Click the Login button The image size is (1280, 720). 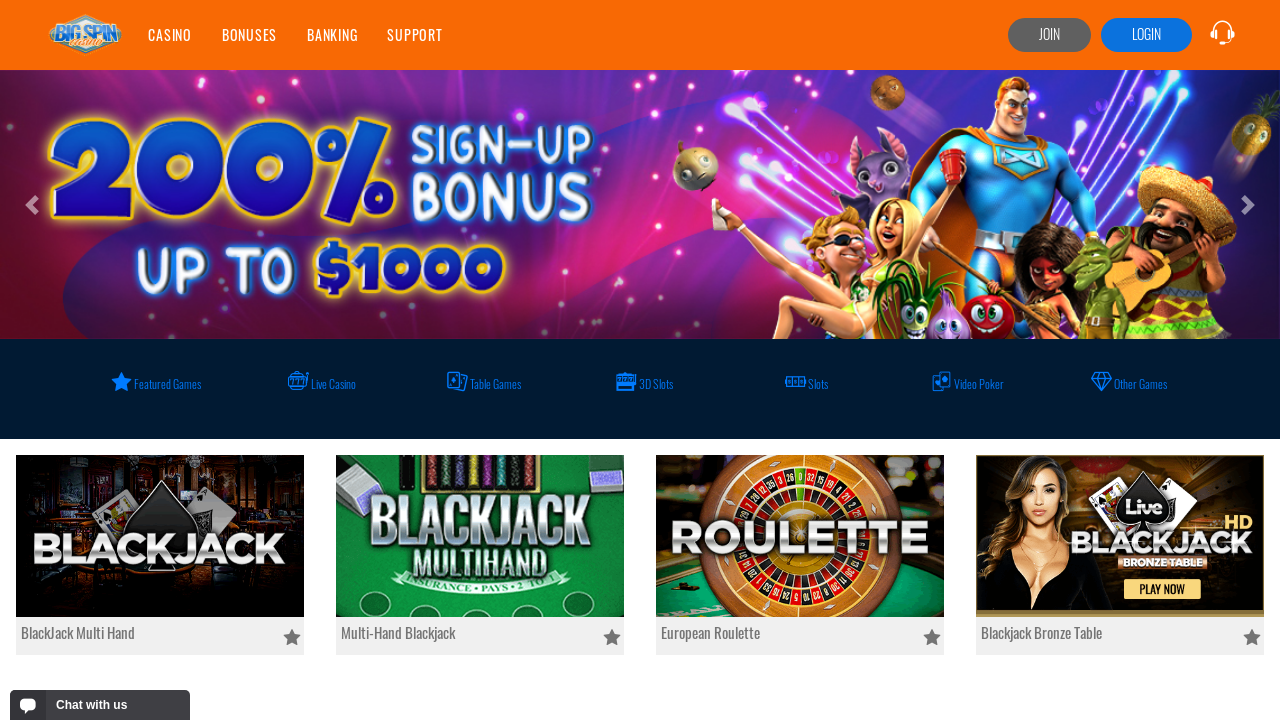click(x=1146, y=35)
